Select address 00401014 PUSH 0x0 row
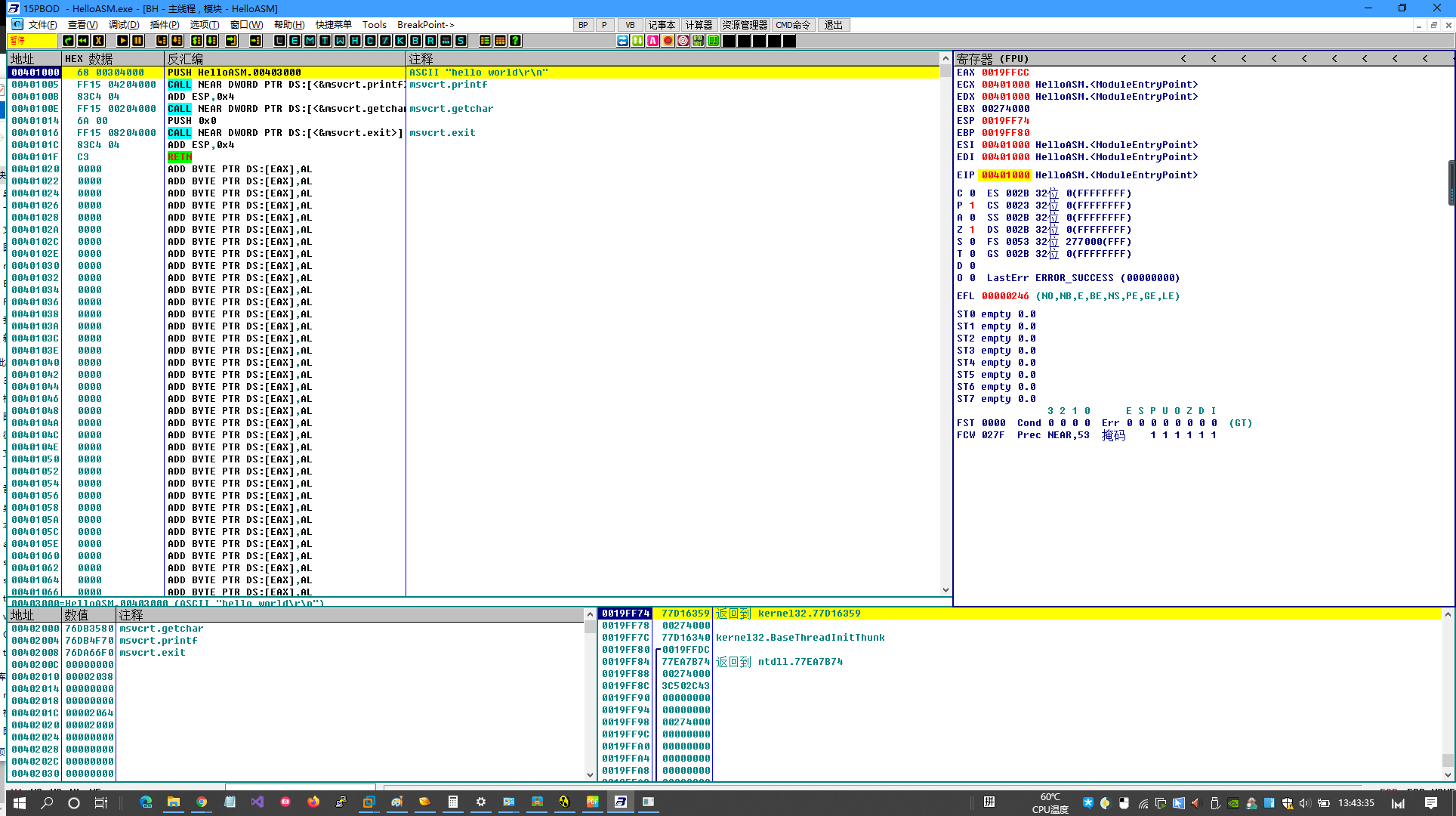 coord(474,121)
